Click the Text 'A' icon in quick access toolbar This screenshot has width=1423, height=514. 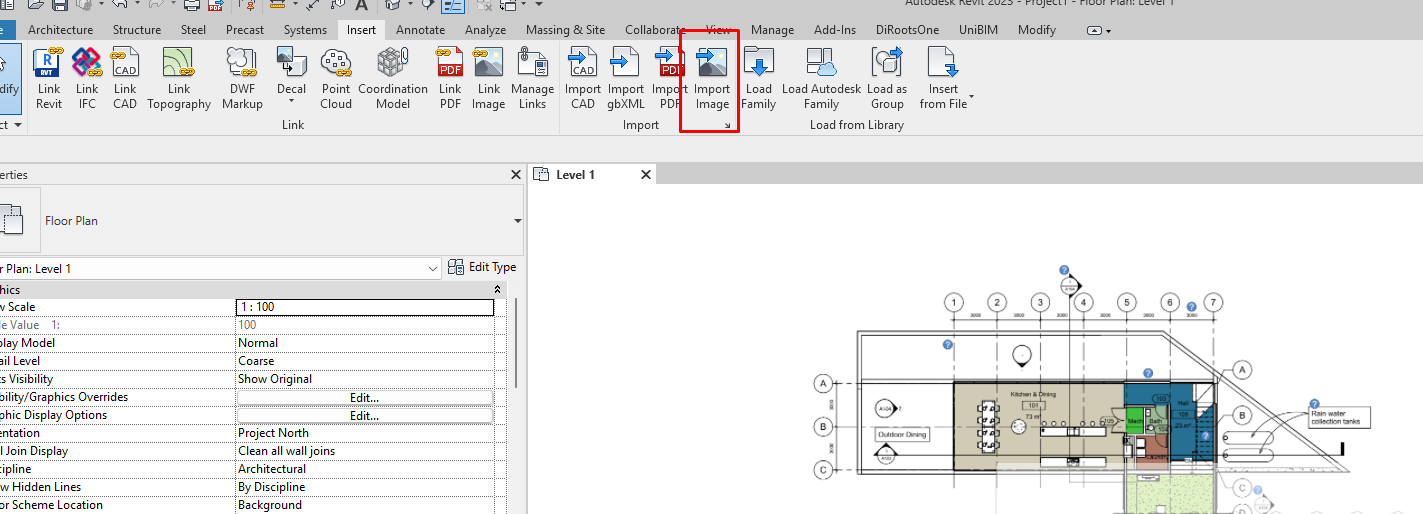coord(361,5)
